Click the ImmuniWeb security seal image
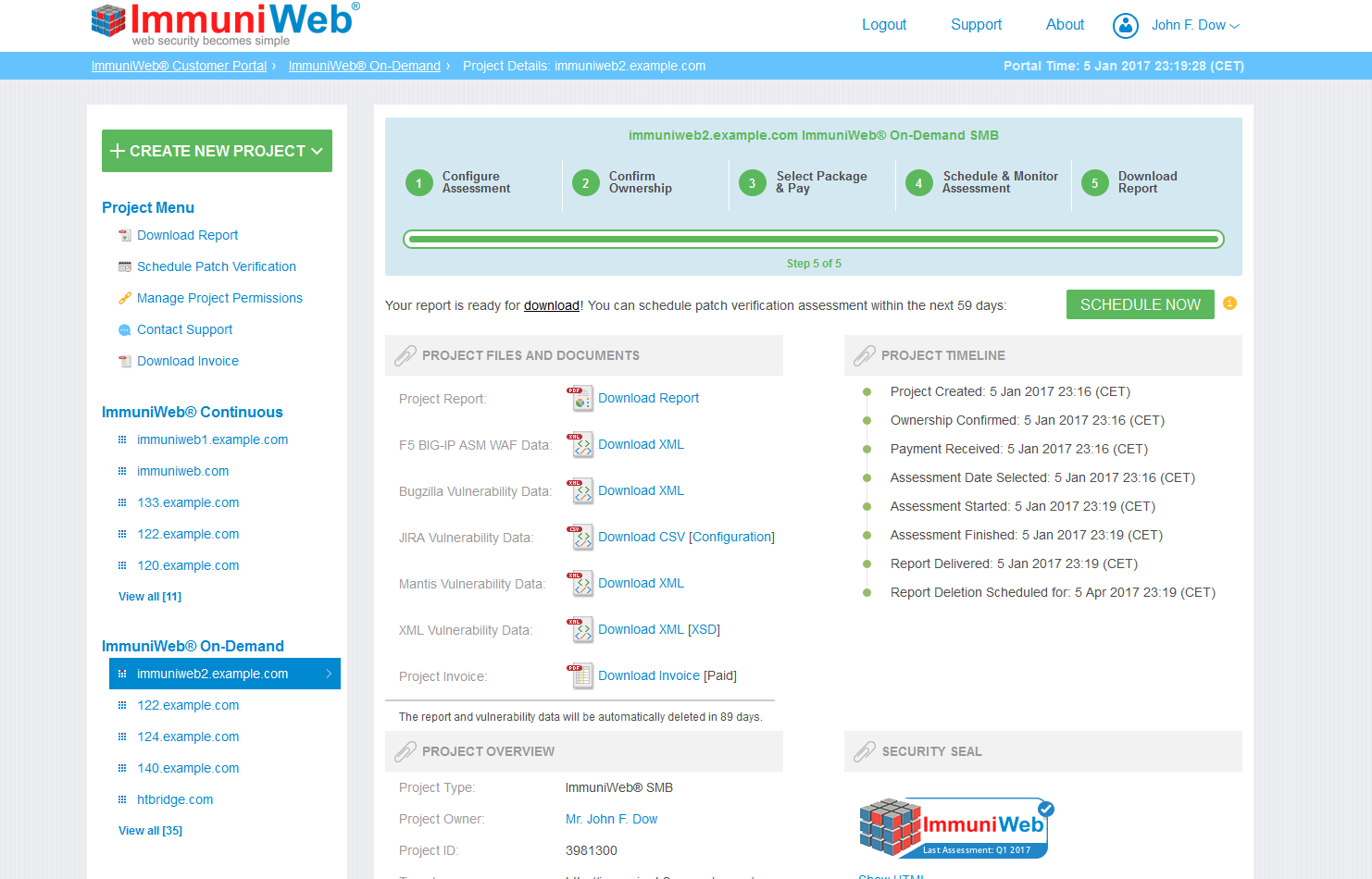 (x=955, y=828)
